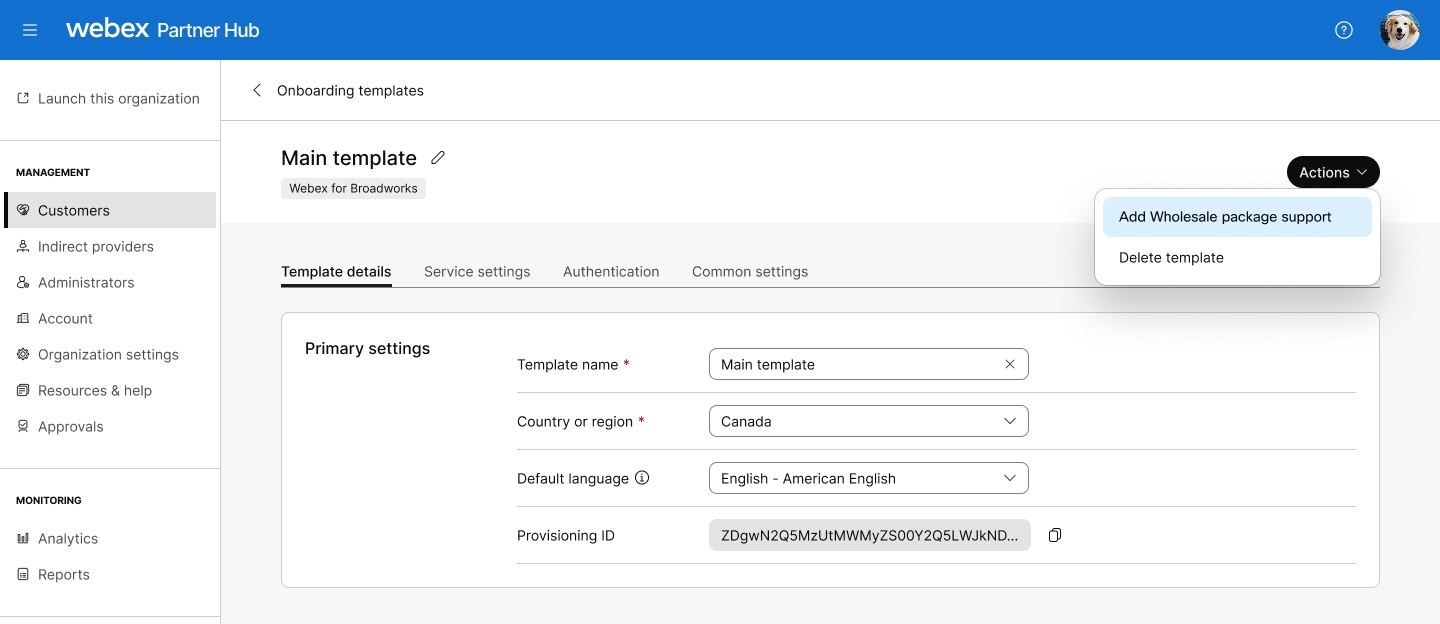Click the Approvals icon
Screen dimensions: 1440x624
click(23, 426)
